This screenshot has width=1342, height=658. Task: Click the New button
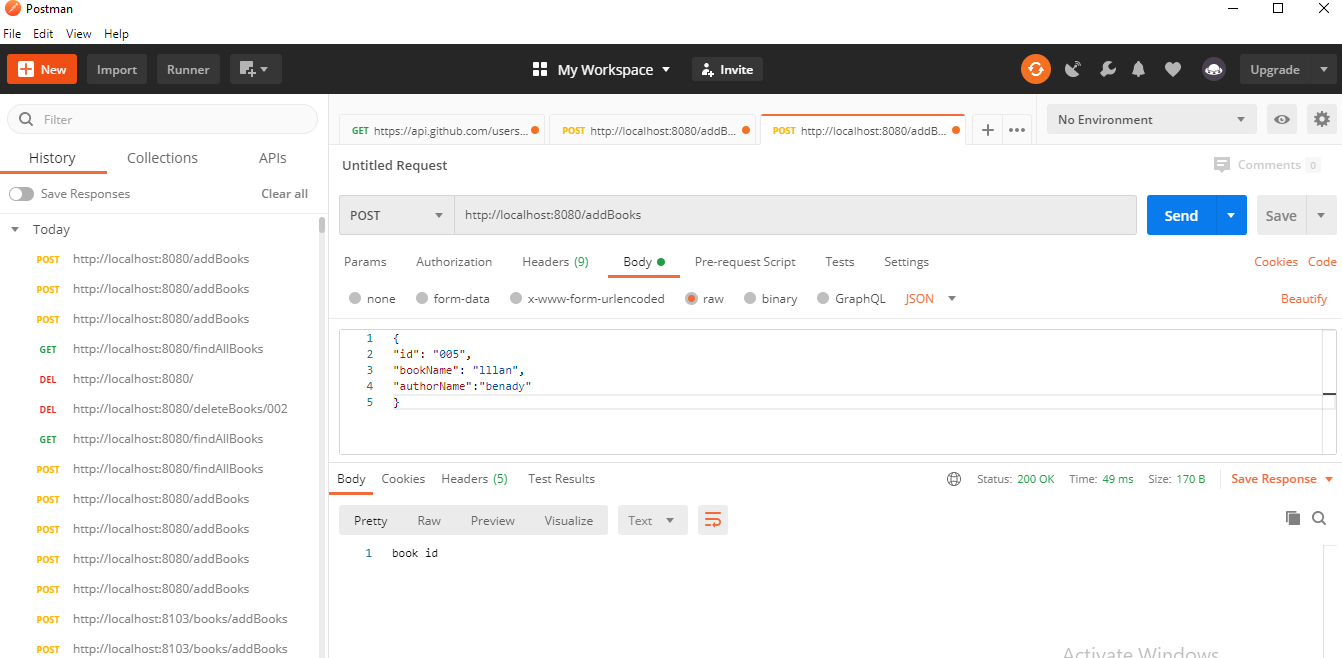(41, 69)
